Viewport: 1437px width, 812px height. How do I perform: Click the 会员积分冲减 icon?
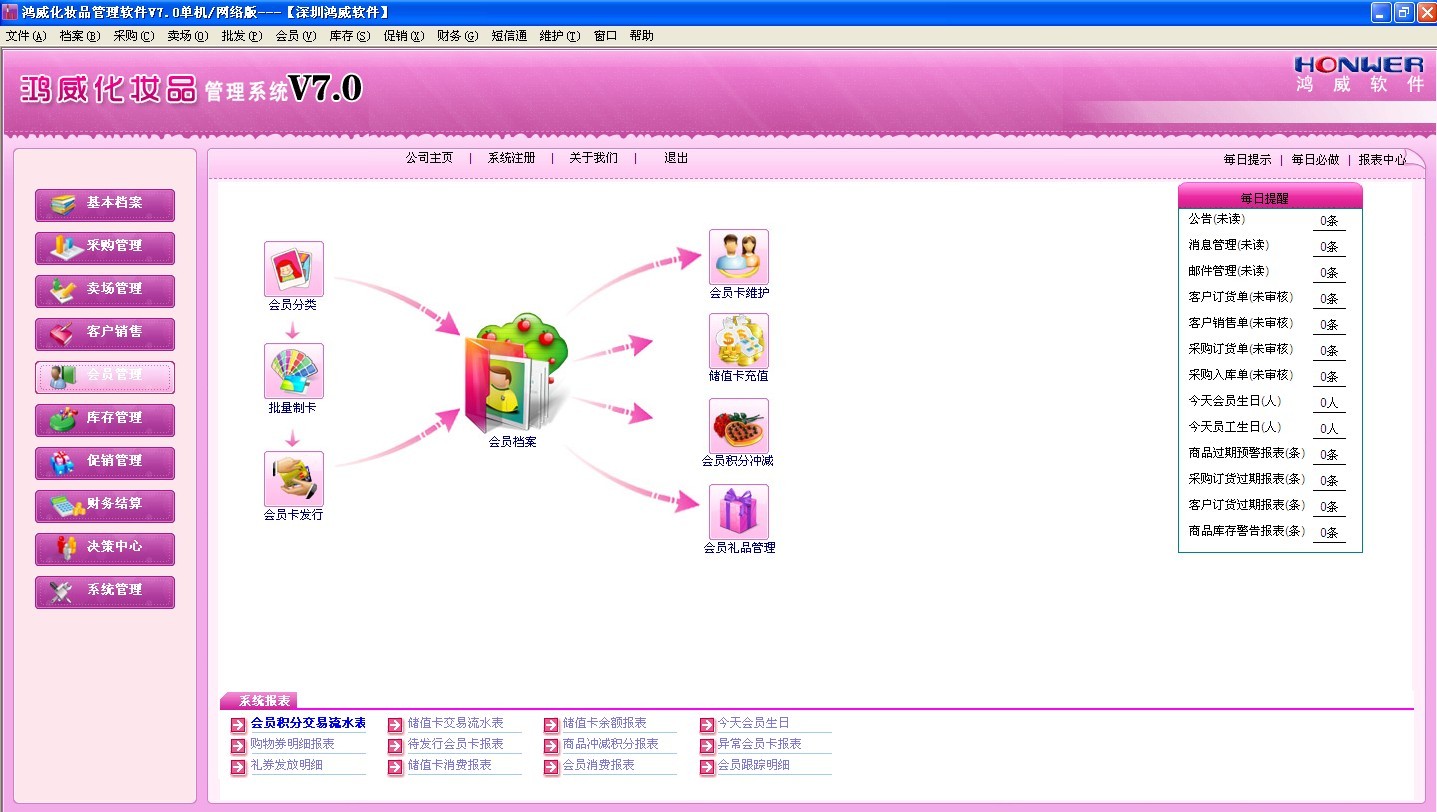738,426
